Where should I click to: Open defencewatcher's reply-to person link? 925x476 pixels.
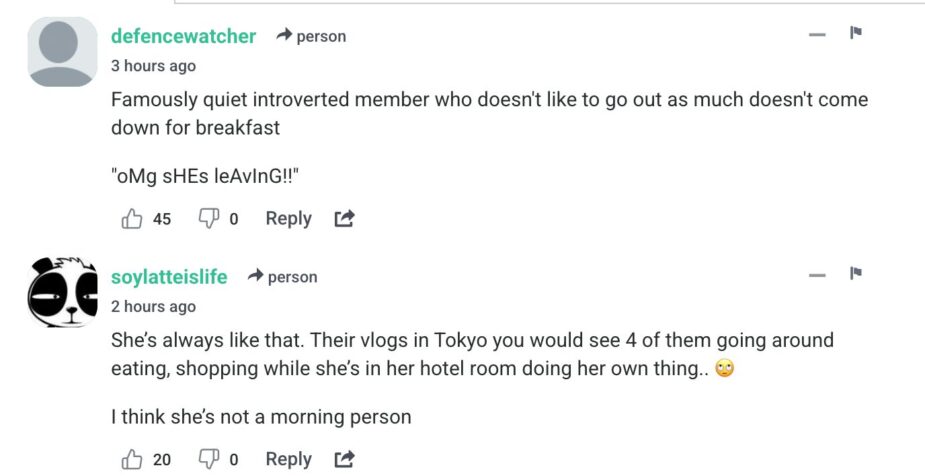coord(311,36)
